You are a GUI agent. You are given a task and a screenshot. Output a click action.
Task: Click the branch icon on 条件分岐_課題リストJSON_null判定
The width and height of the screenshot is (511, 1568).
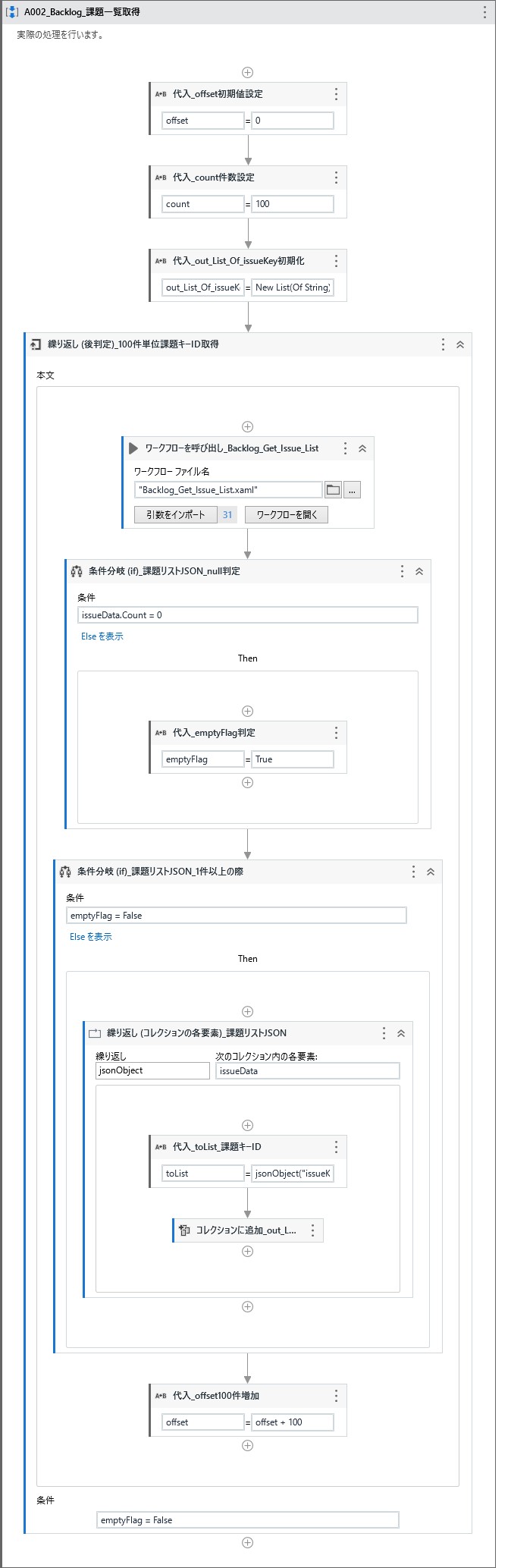click(x=75, y=571)
